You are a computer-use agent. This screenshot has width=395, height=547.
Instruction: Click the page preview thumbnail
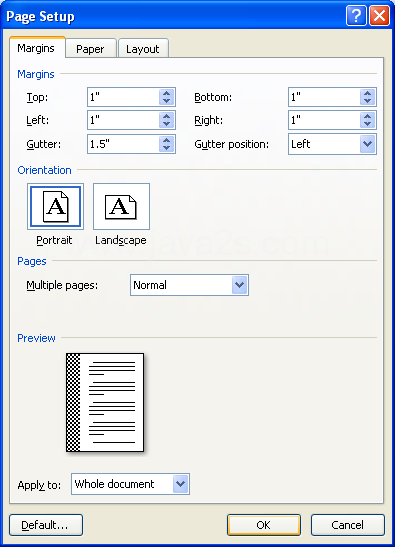pos(105,402)
